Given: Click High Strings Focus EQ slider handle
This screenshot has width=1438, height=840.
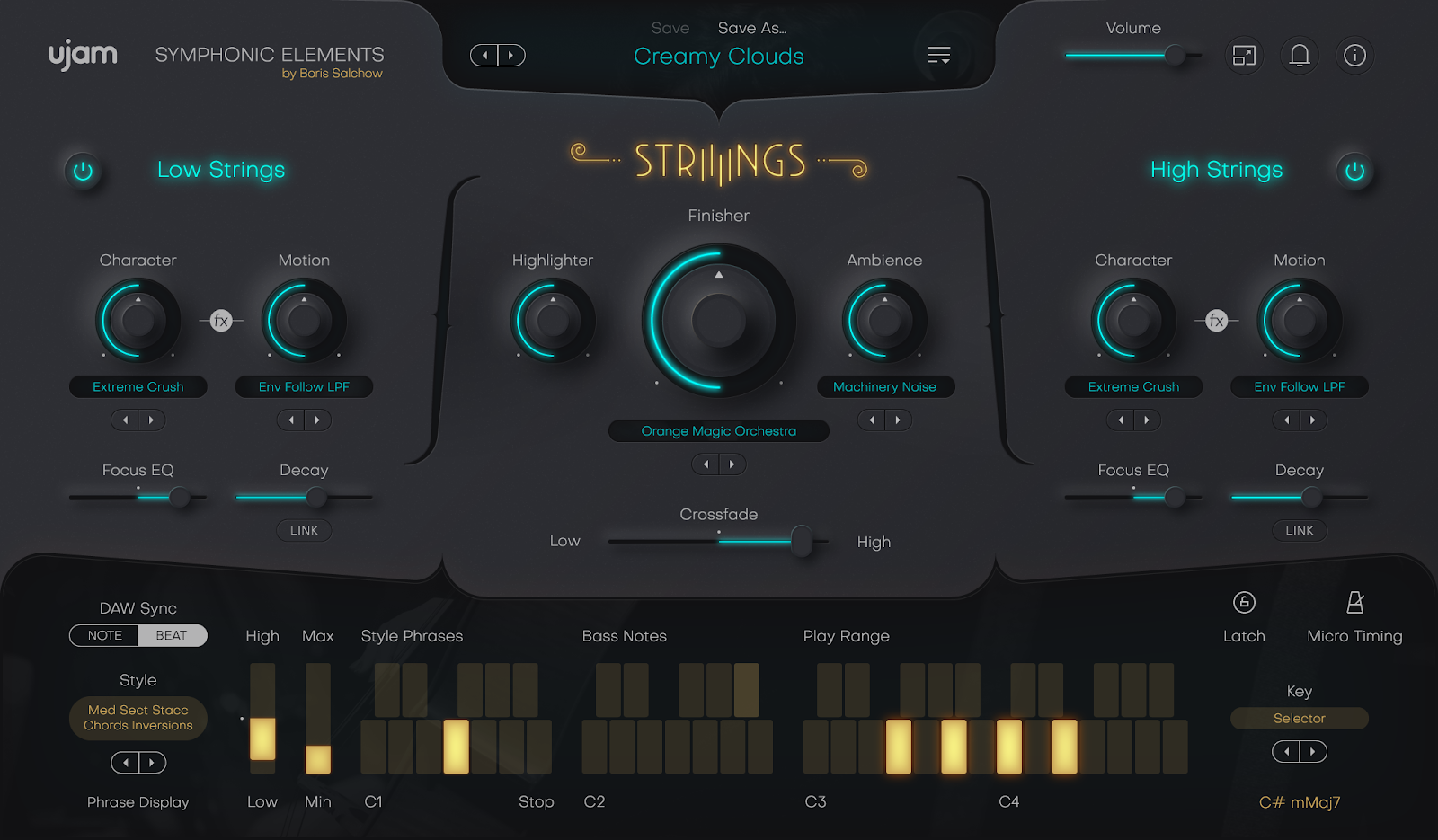Looking at the screenshot, I should click(1175, 497).
